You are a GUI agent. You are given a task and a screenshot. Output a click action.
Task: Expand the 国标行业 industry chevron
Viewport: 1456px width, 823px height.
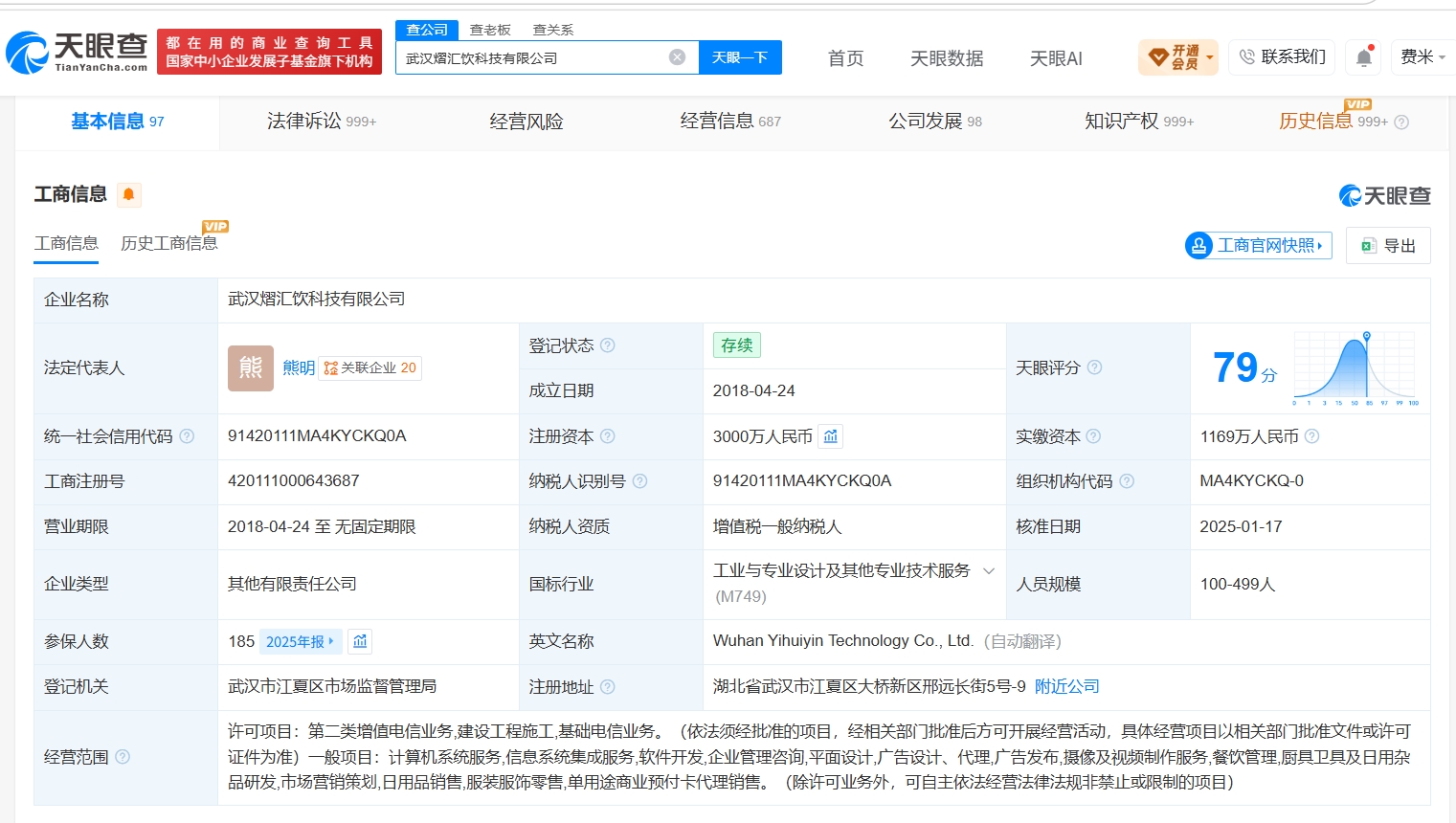tap(989, 571)
